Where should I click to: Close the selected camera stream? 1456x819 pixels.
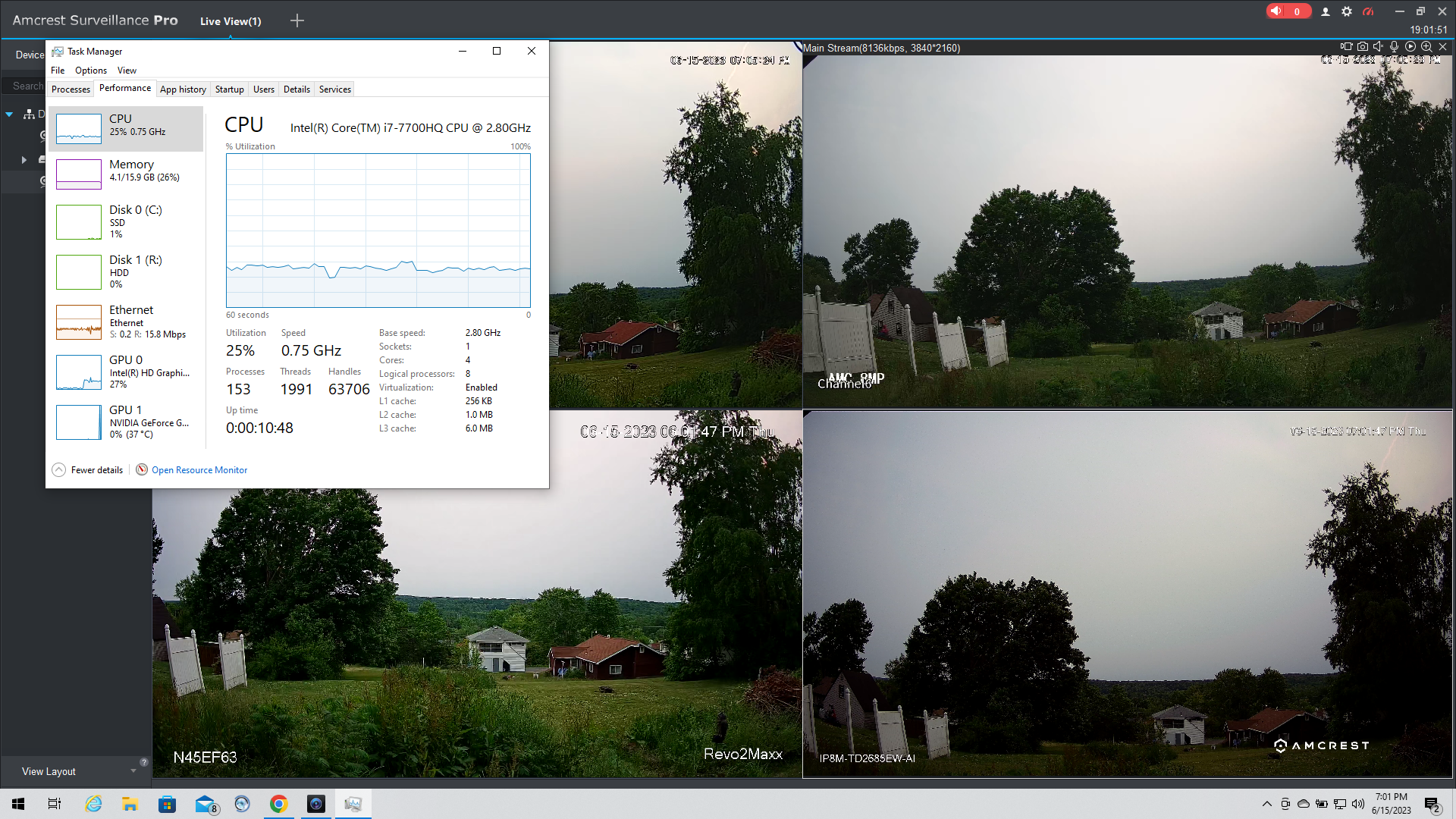click(1443, 47)
